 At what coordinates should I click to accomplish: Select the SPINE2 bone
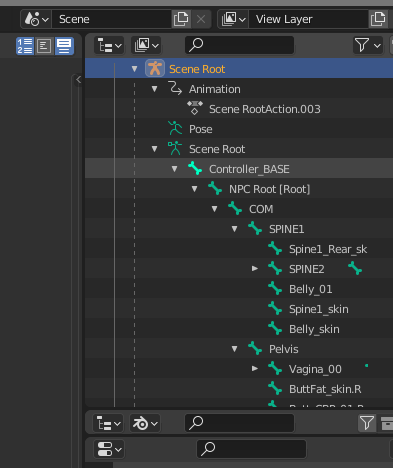coord(307,269)
